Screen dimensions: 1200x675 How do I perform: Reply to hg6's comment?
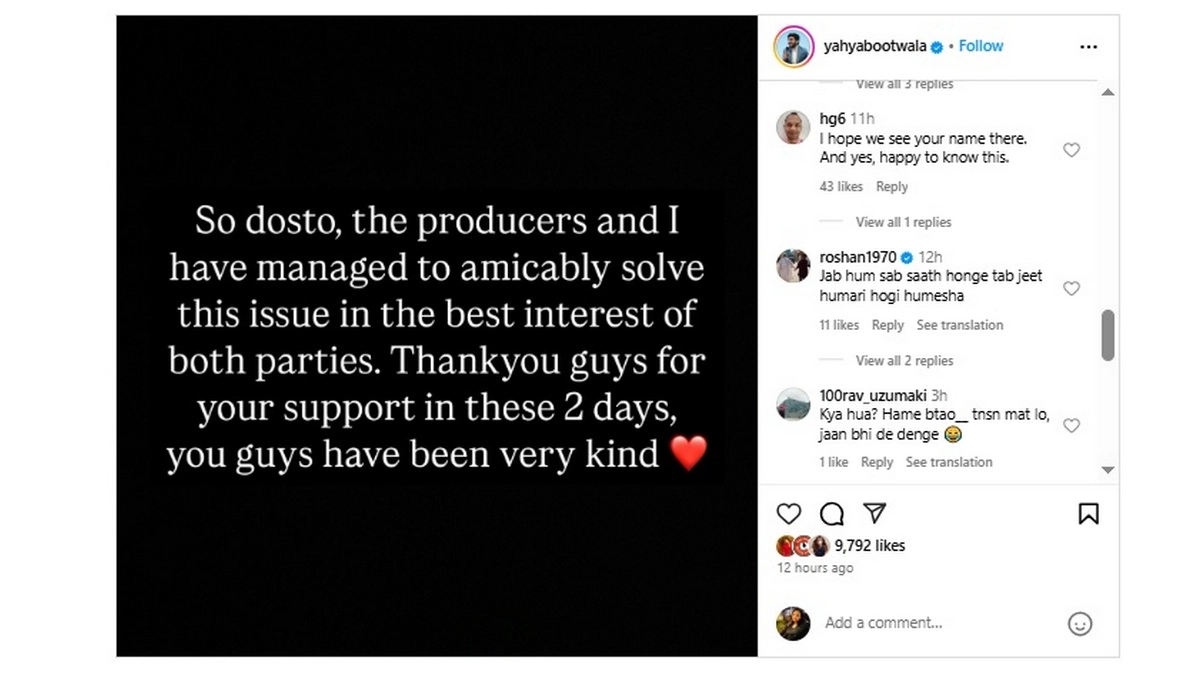pos(892,187)
